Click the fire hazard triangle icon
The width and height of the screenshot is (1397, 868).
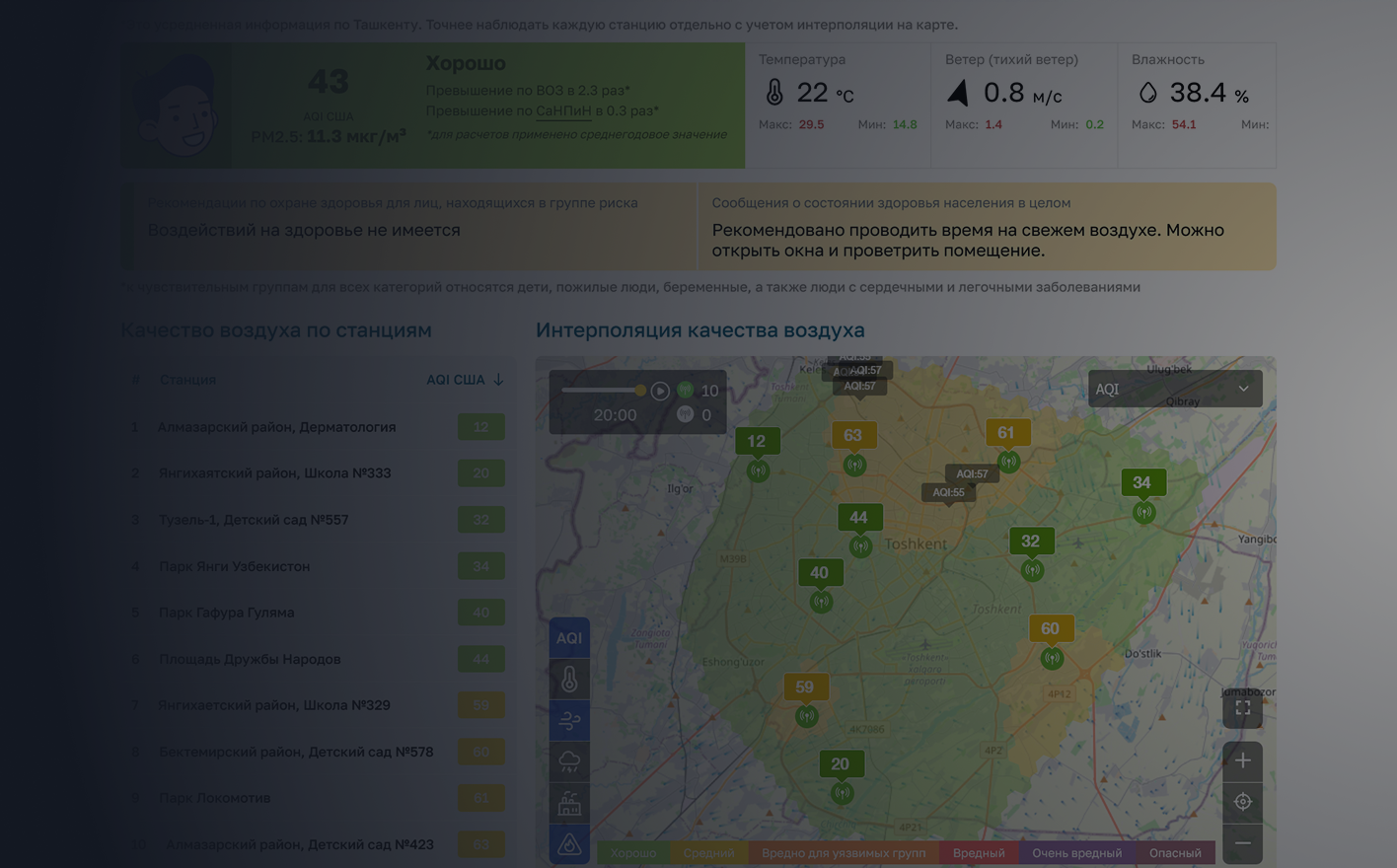569,844
